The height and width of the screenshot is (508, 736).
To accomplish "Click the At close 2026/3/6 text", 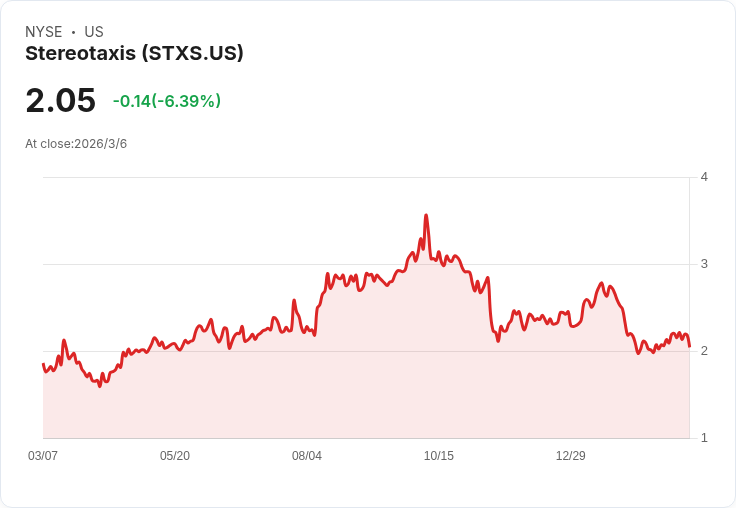I will tap(76, 143).
